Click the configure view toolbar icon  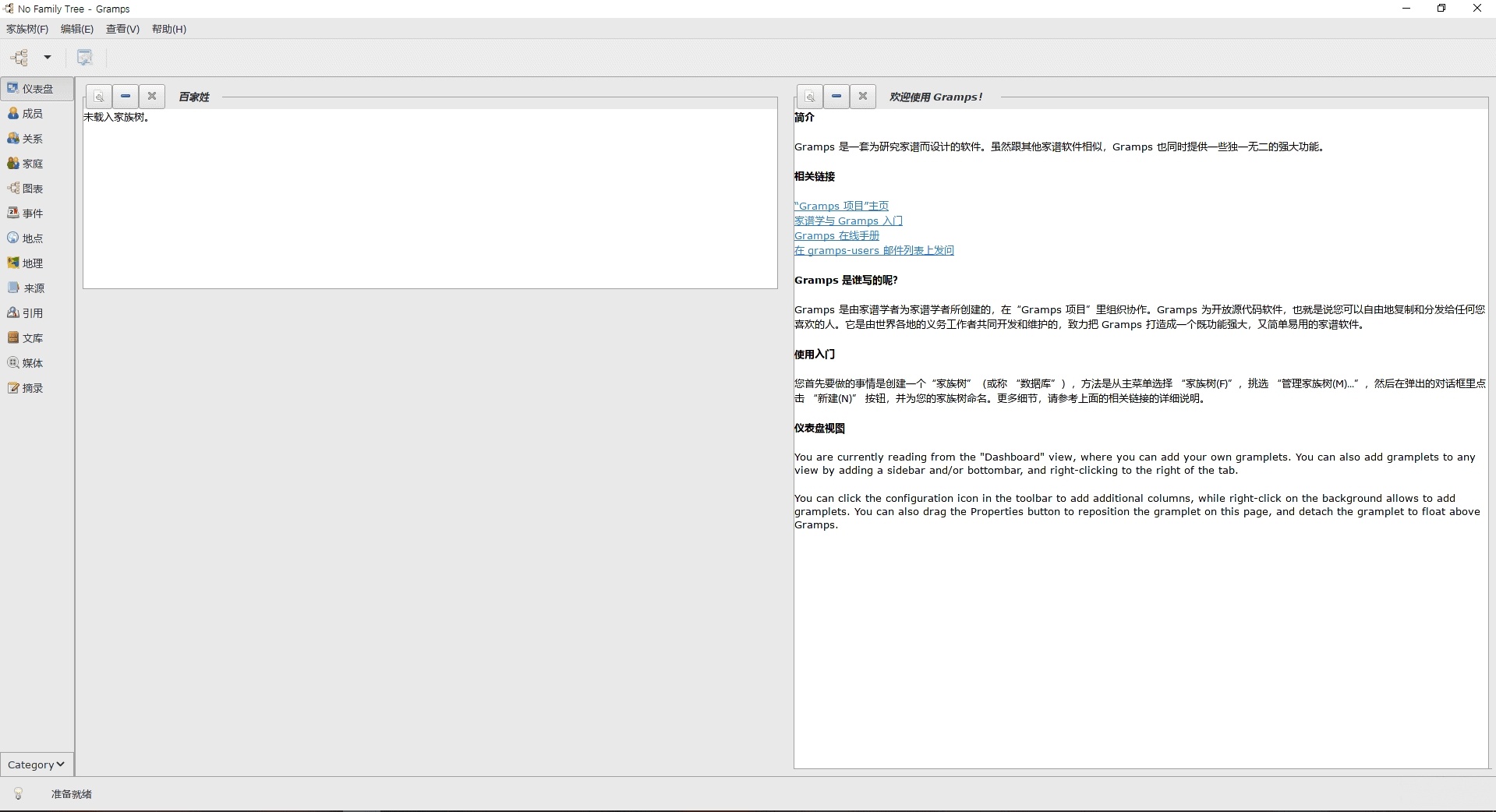[x=85, y=57]
